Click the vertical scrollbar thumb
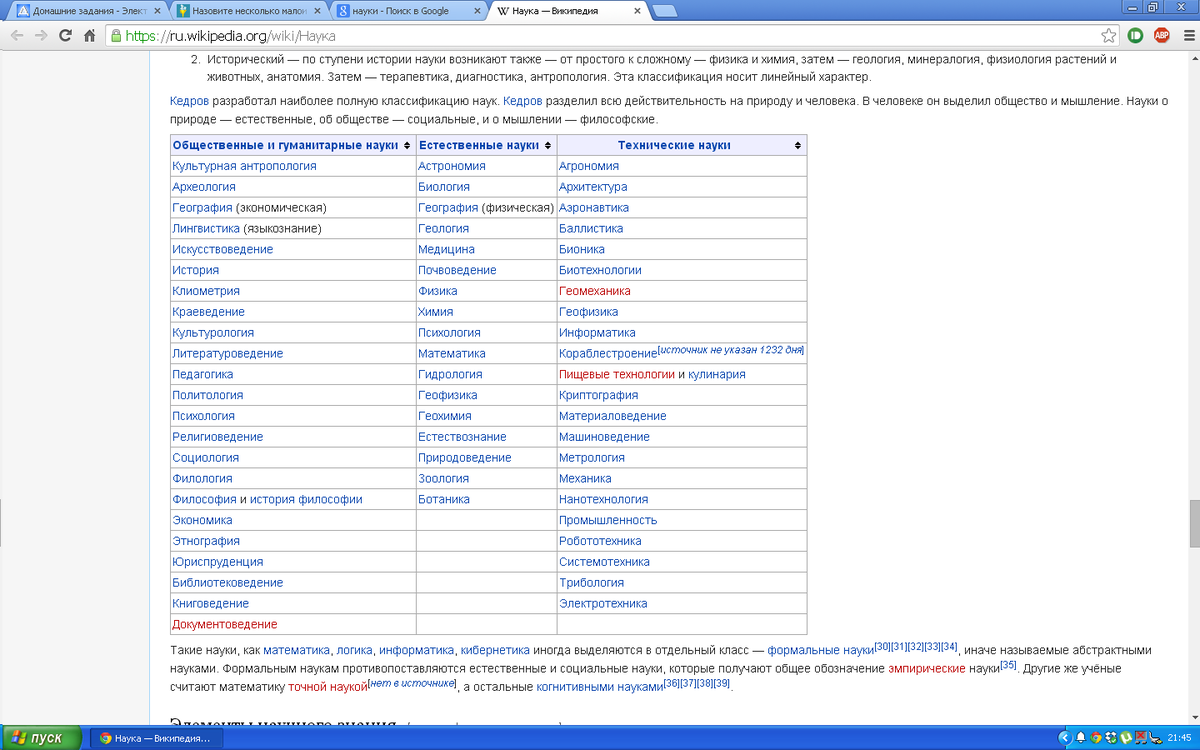Screen dimensions: 1200x750 tap(1193, 523)
